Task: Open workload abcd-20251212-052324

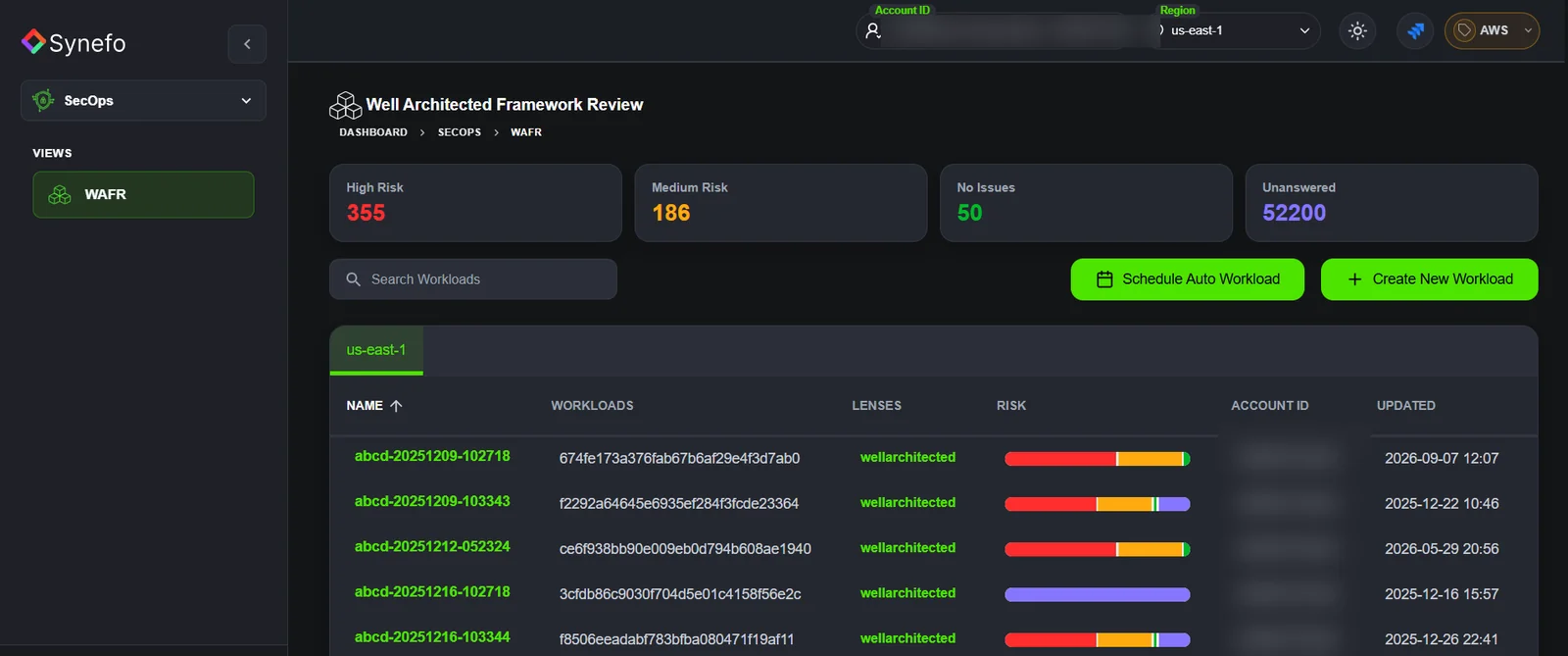Action: [432, 546]
